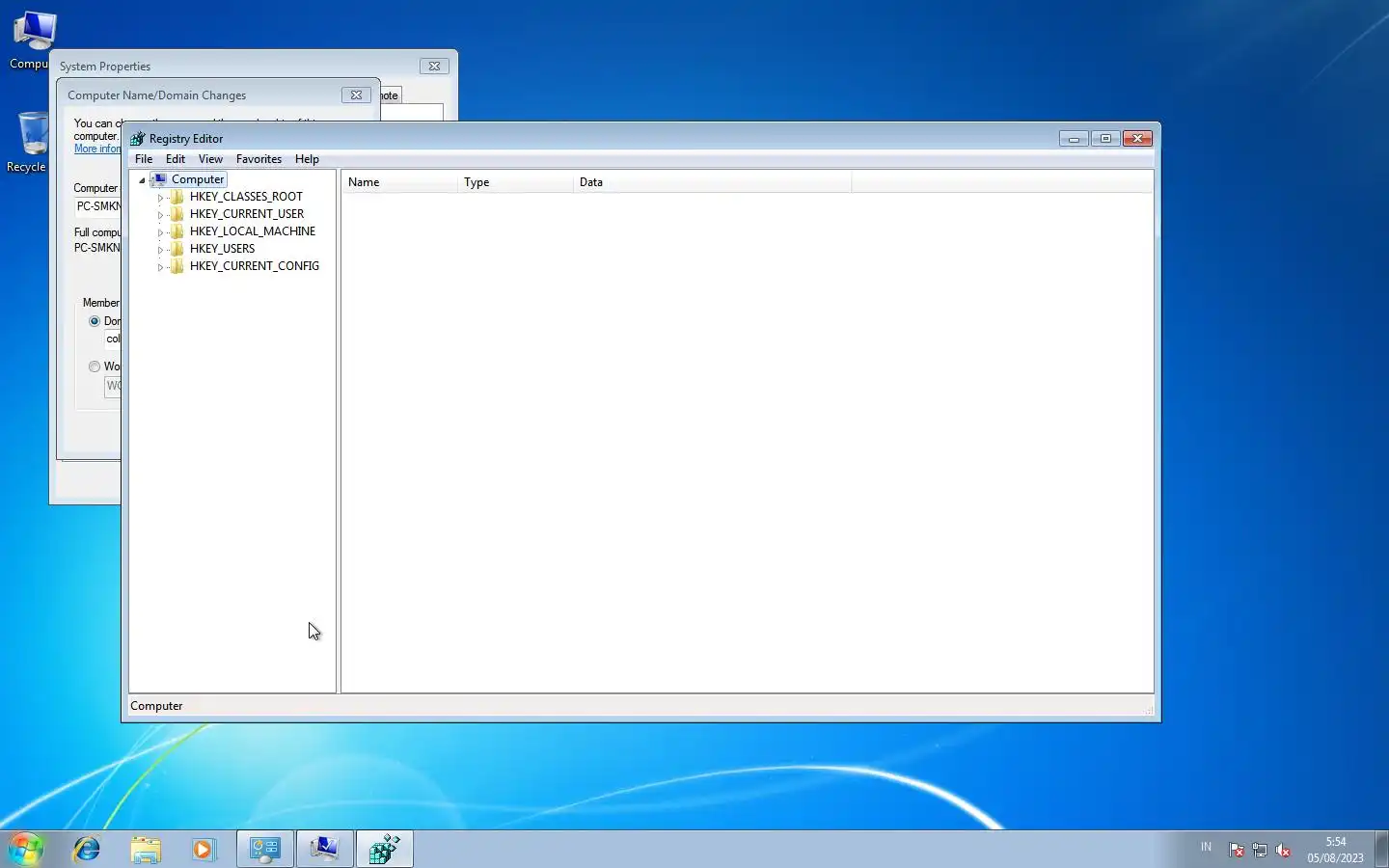
Task: Click the Computer node icon in the tree
Action: tap(160, 179)
